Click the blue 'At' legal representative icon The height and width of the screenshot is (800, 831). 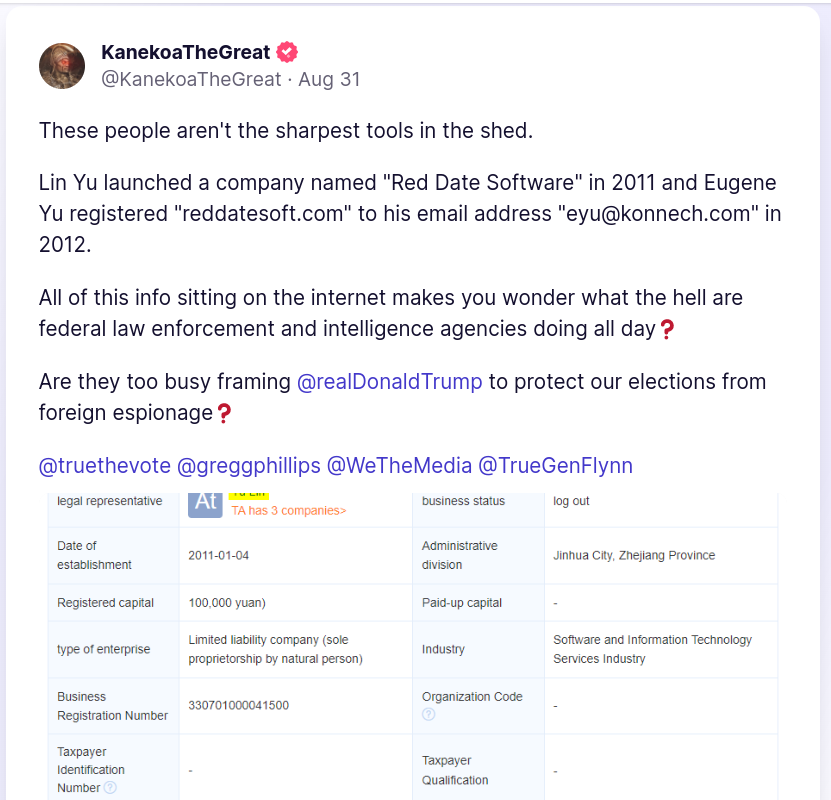coord(206,503)
